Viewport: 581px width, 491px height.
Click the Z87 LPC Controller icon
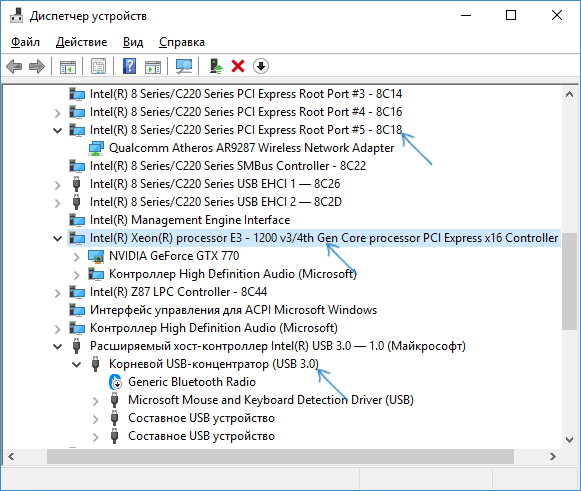77,292
